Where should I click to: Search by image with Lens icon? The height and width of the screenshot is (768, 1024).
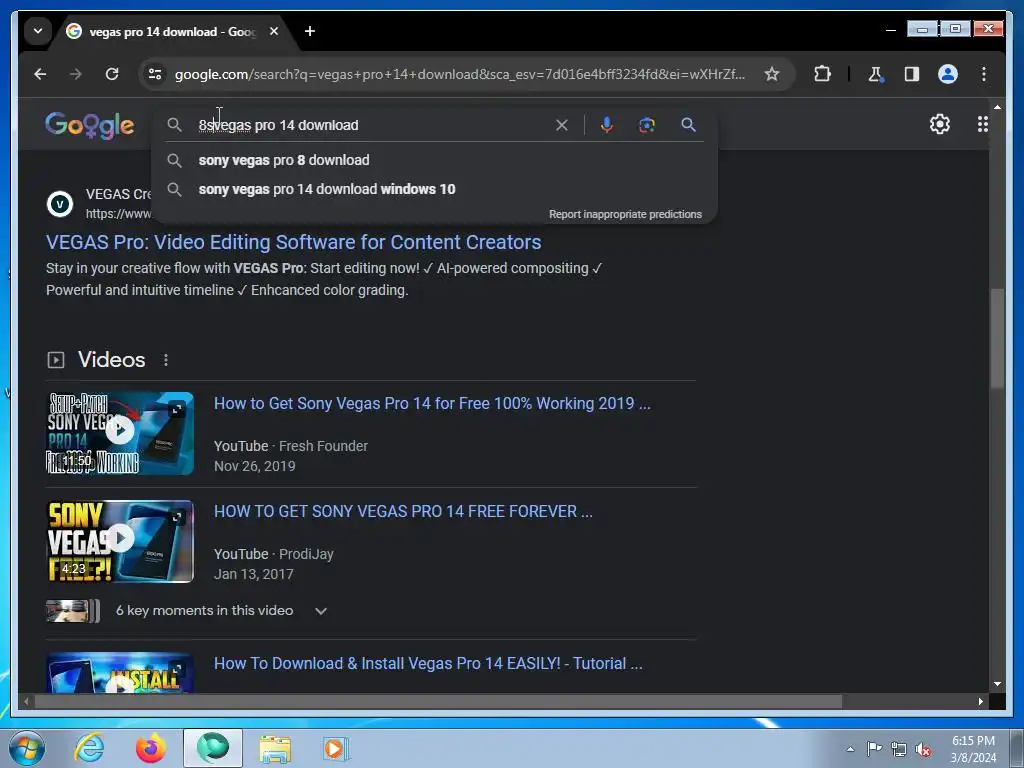[x=647, y=125]
